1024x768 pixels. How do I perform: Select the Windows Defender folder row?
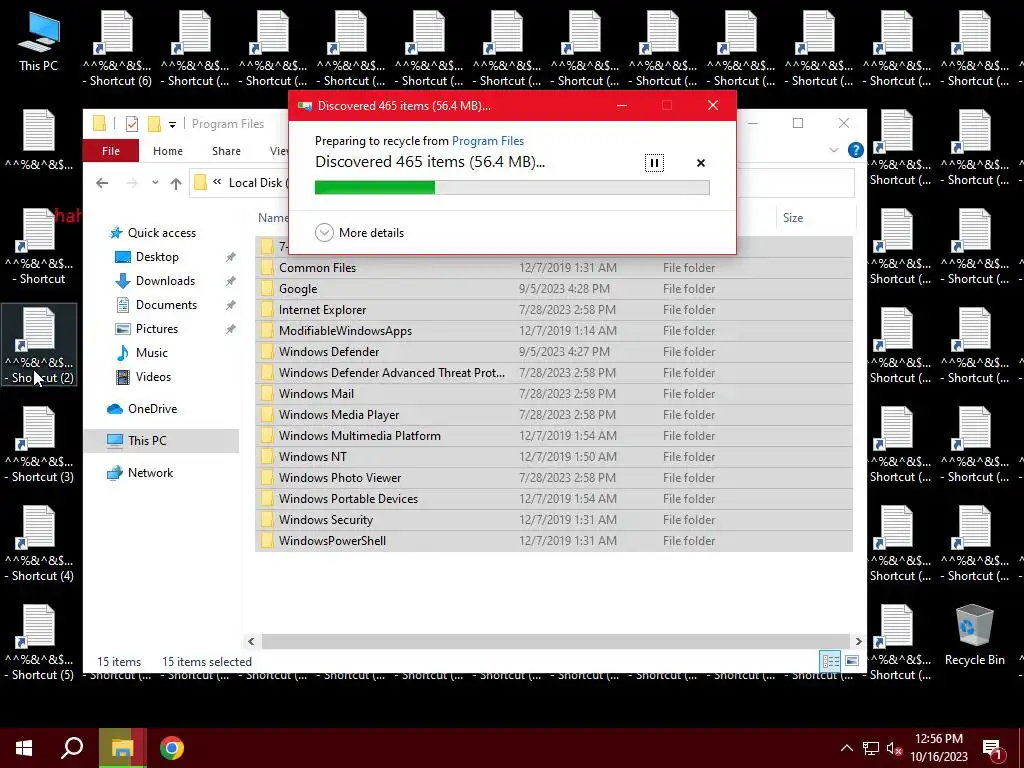pyautogui.click(x=554, y=351)
